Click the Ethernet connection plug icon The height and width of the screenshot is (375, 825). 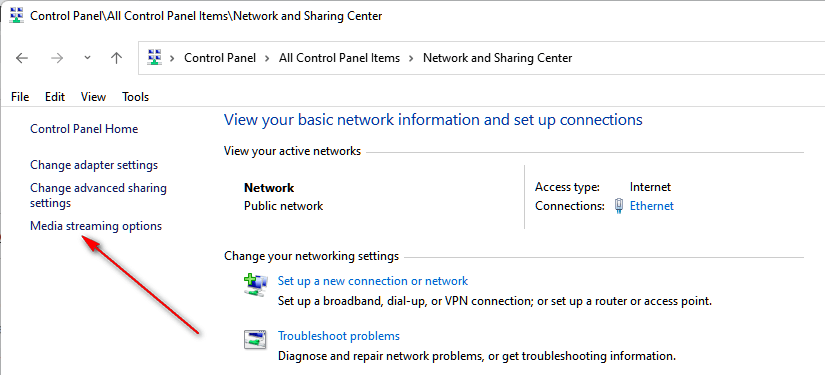pos(619,206)
